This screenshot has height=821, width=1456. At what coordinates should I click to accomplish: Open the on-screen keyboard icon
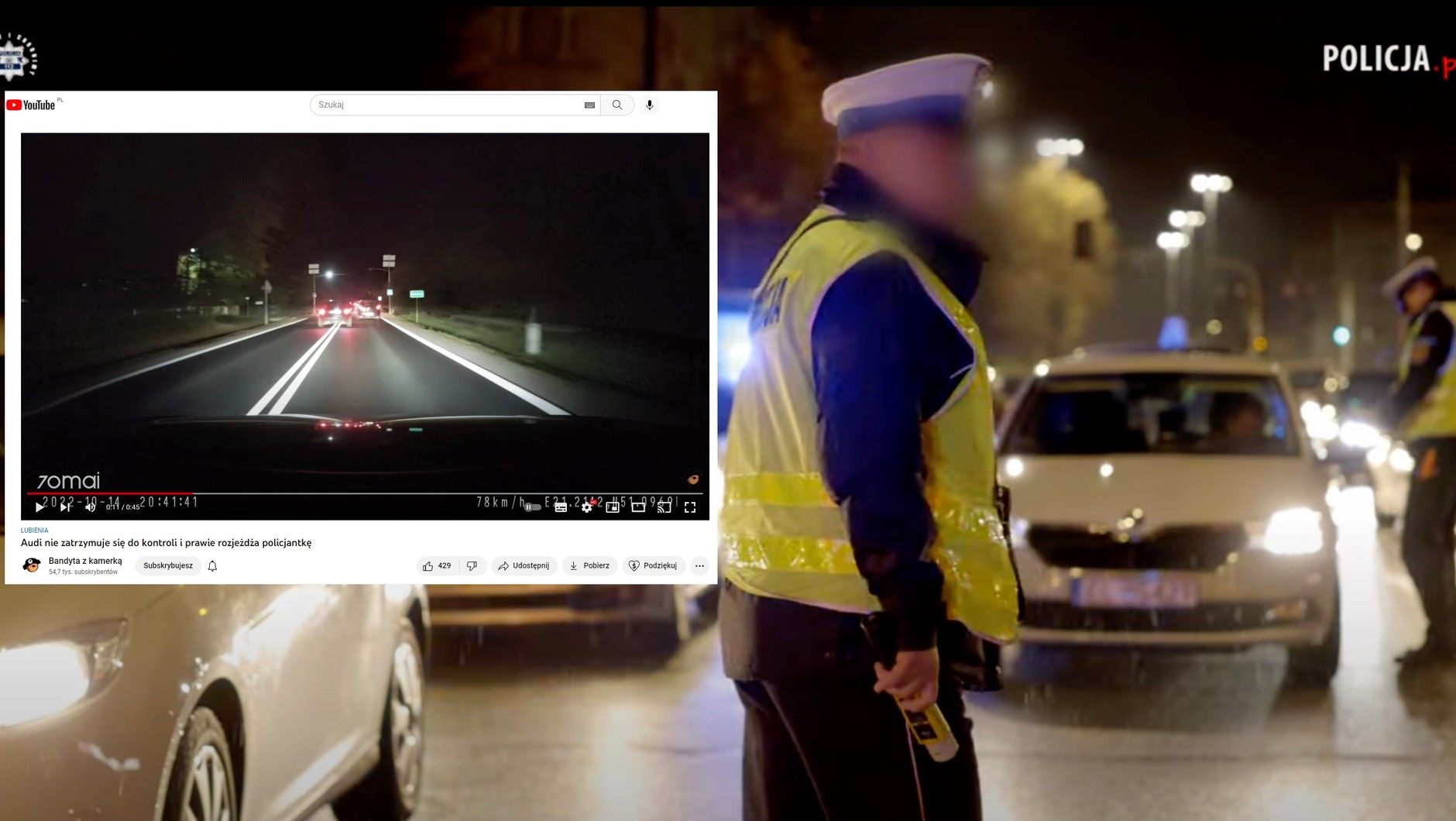pos(589,105)
